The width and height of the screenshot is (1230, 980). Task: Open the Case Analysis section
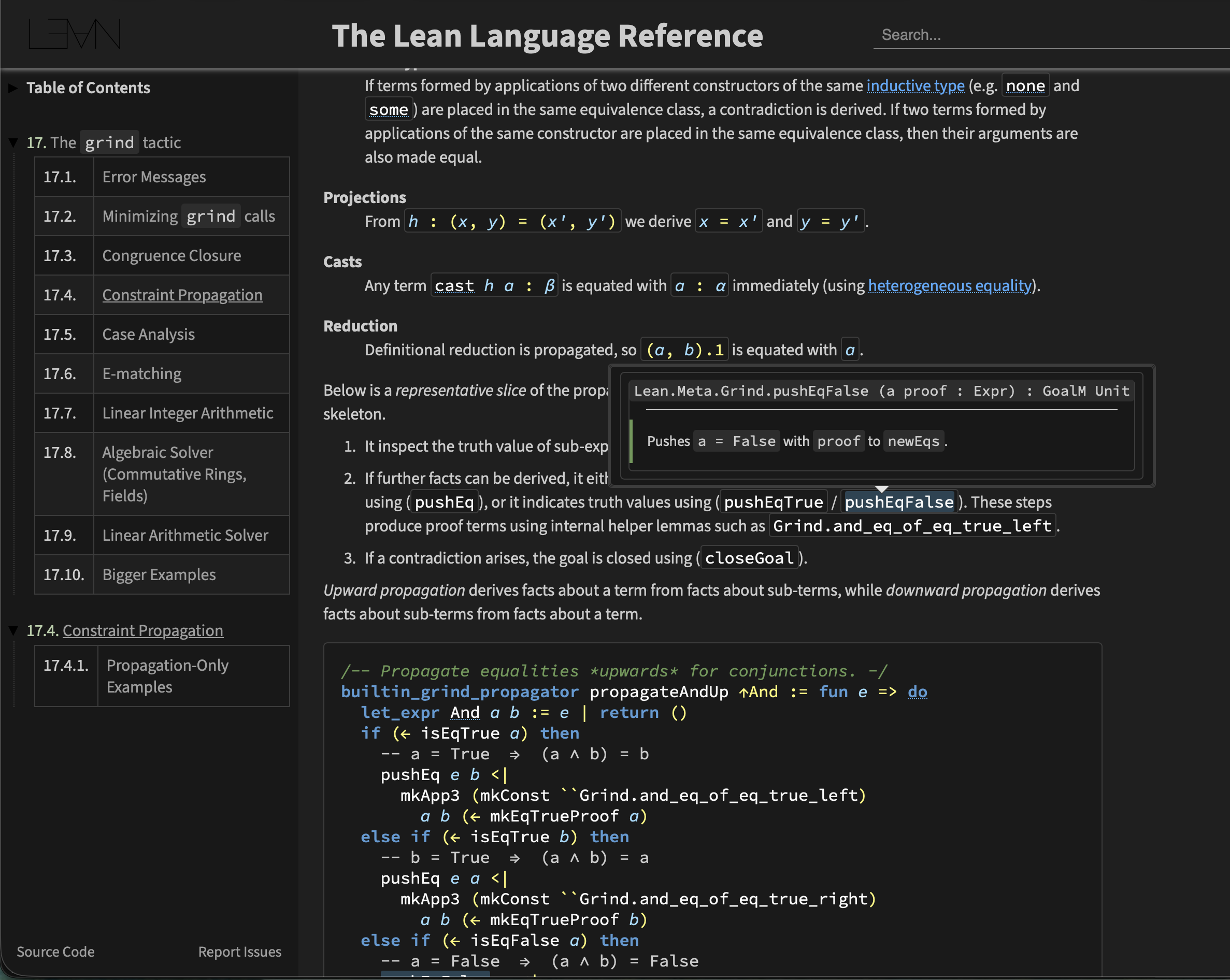[148, 334]
